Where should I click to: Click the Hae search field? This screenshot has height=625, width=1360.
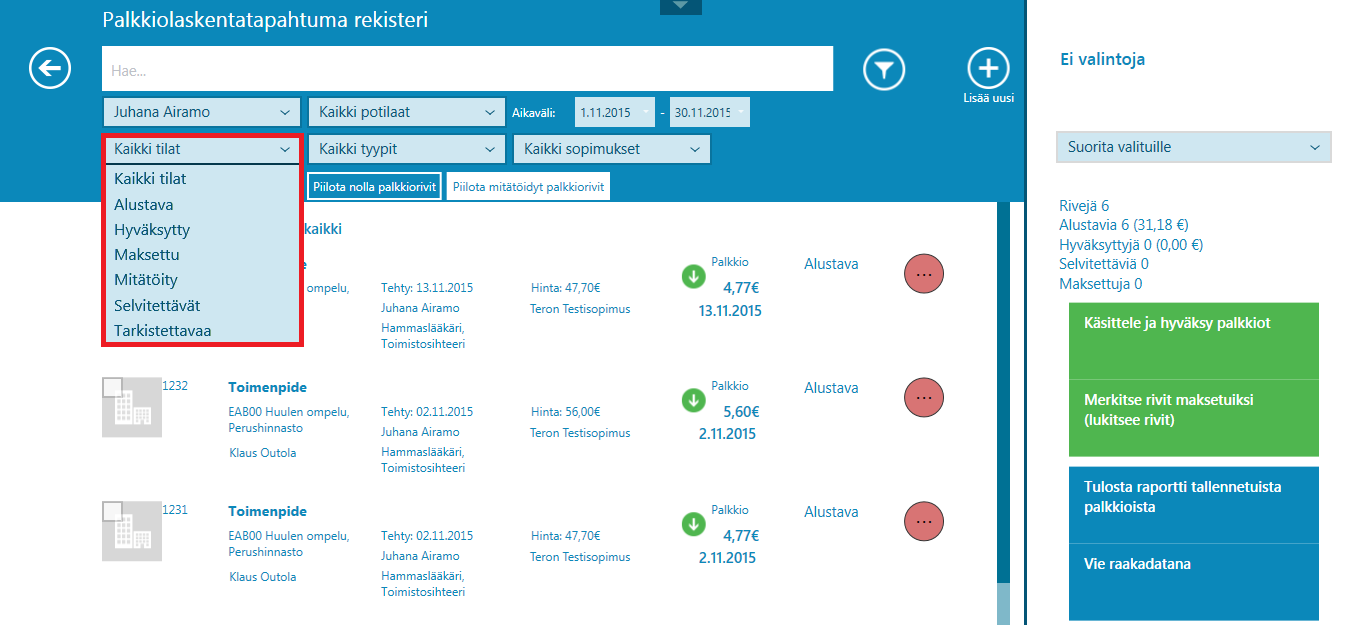[x=467, y=70]
